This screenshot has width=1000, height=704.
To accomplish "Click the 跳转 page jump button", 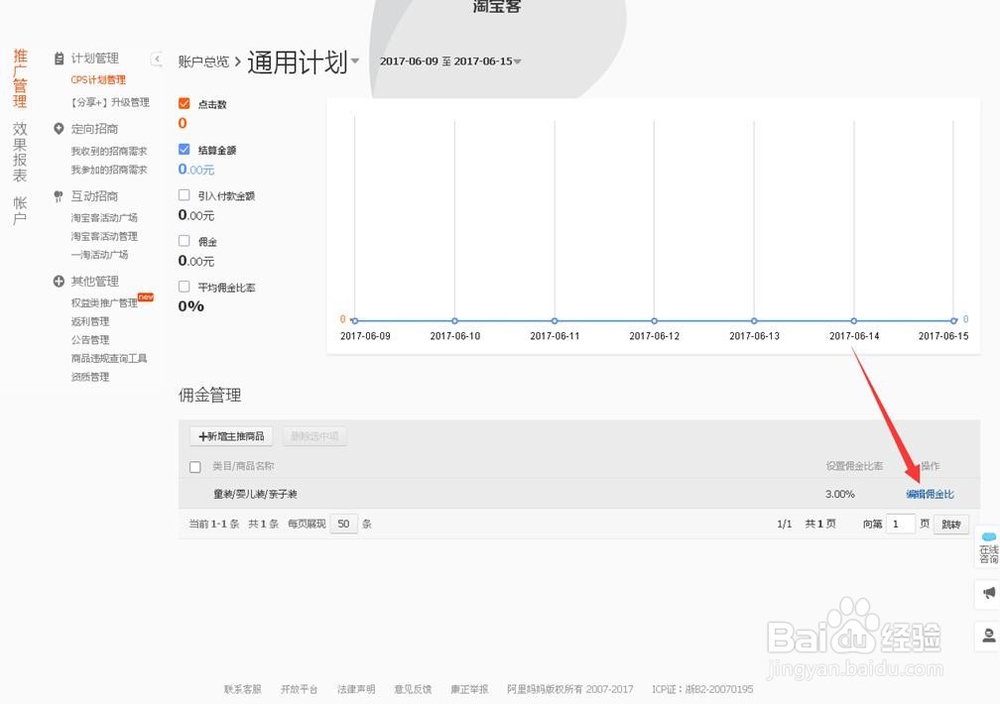I will [951, 524].
